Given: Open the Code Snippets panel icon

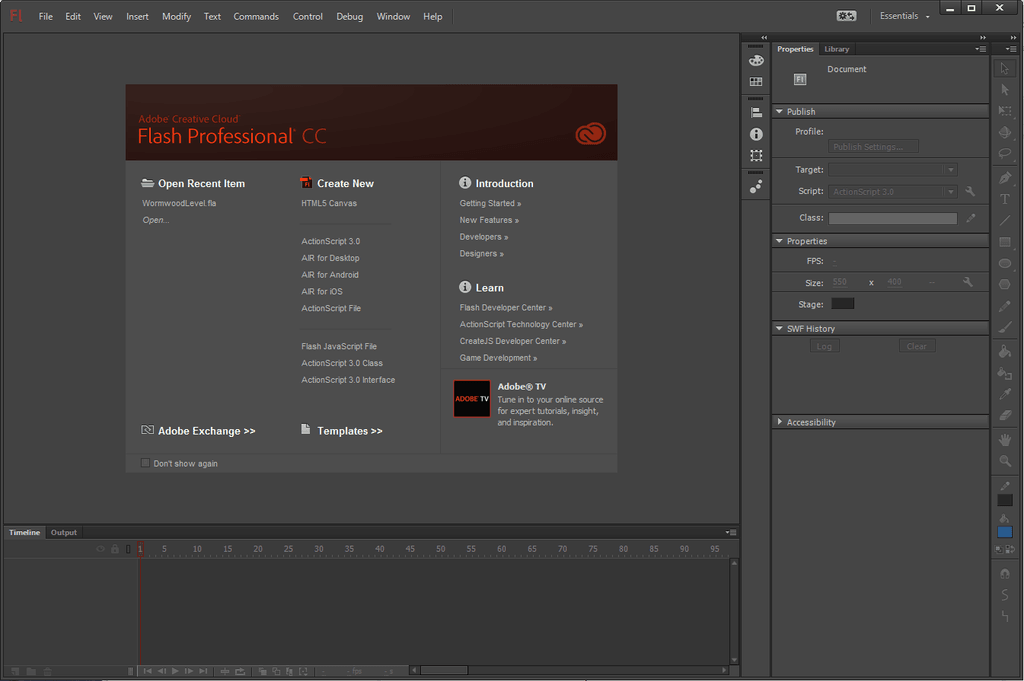Looking at the screenshot, I should point(756,186).
